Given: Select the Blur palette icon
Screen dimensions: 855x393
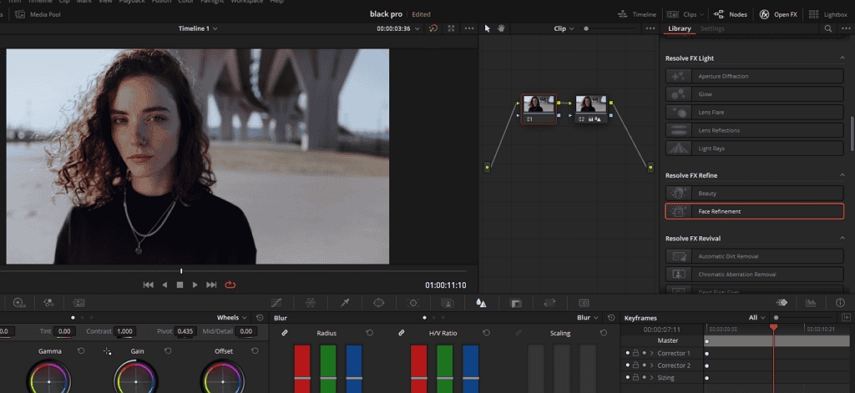Looking at the screenshot, I should tap(481, 303).
